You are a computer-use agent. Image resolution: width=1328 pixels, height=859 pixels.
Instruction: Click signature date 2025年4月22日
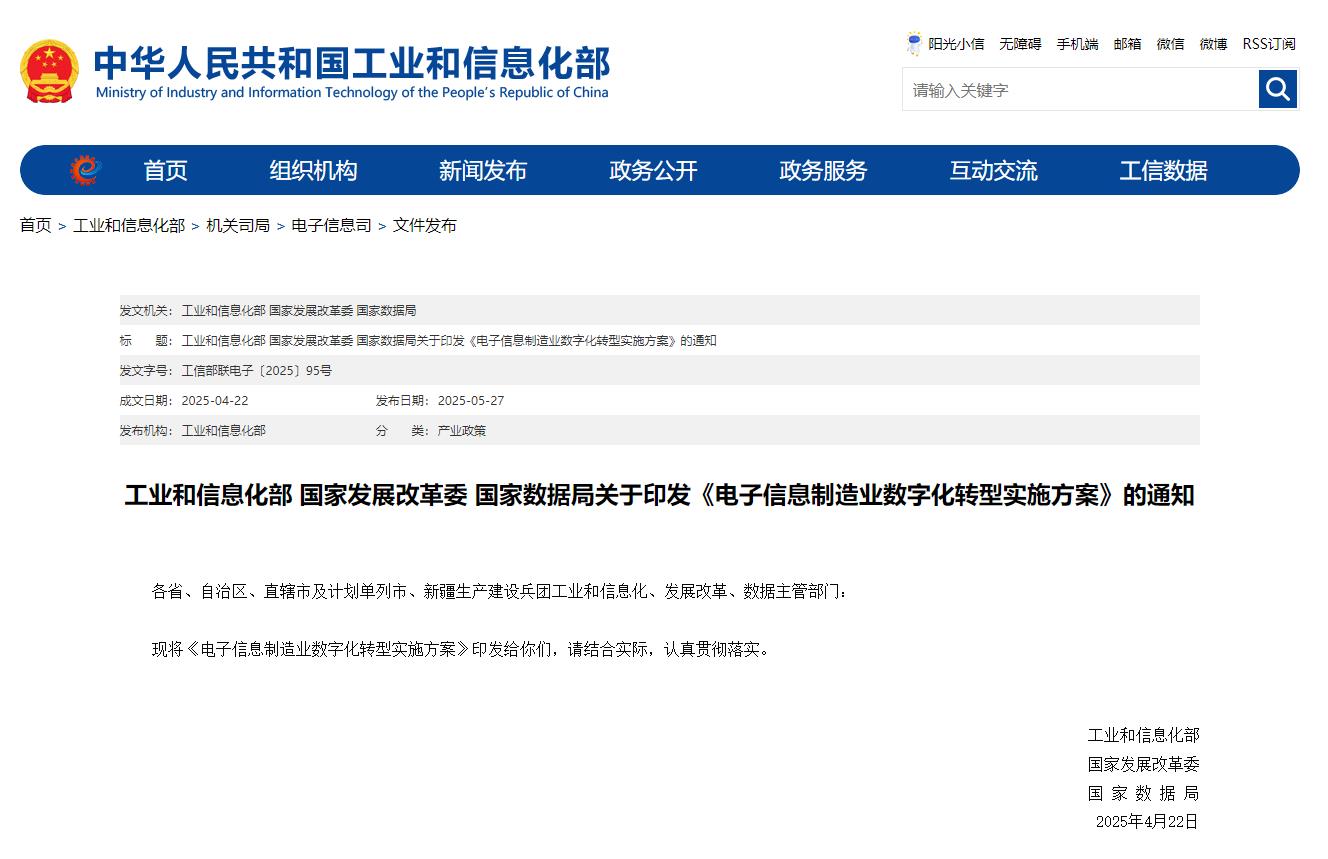point(1147,822)
